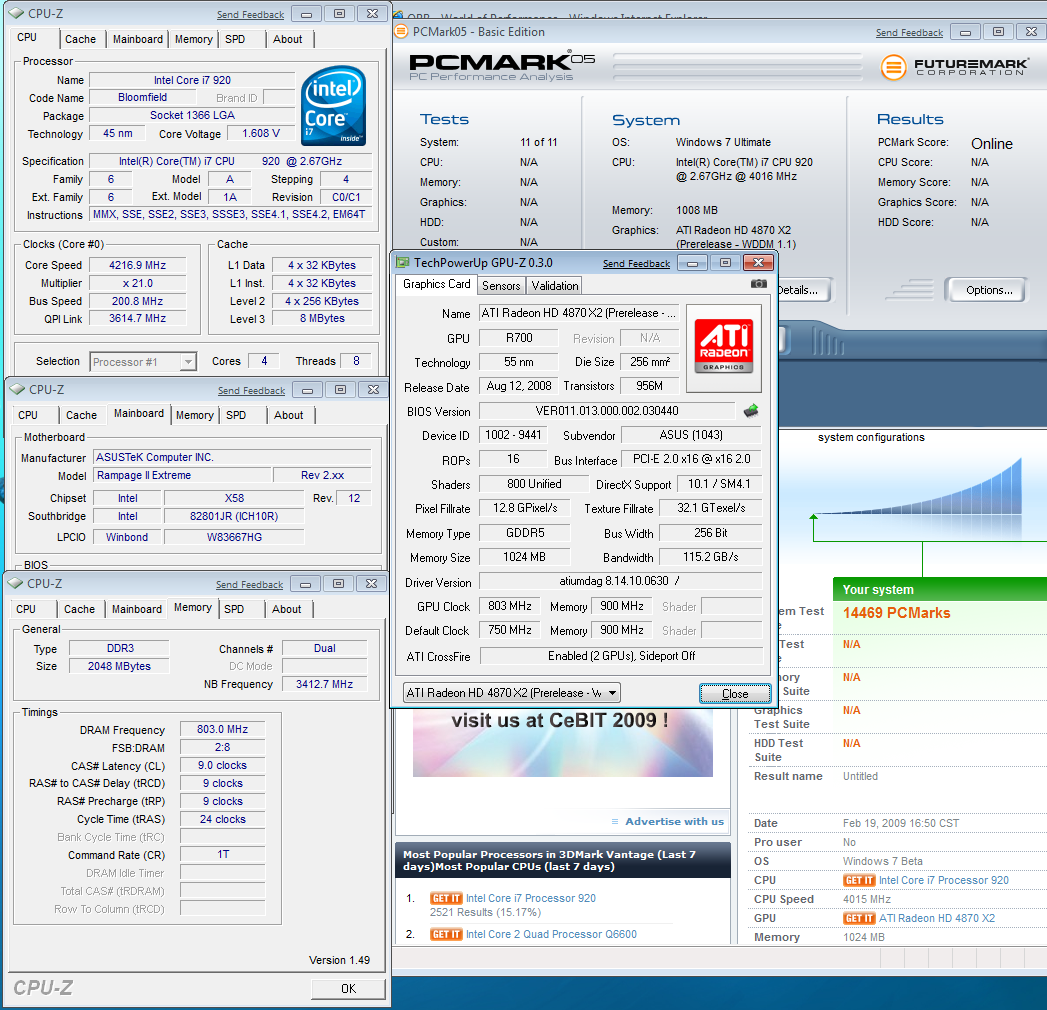Click GET IT badge in popular processors rank 1
This screenshot has height=1010, width=1047.
coord(445,899)
